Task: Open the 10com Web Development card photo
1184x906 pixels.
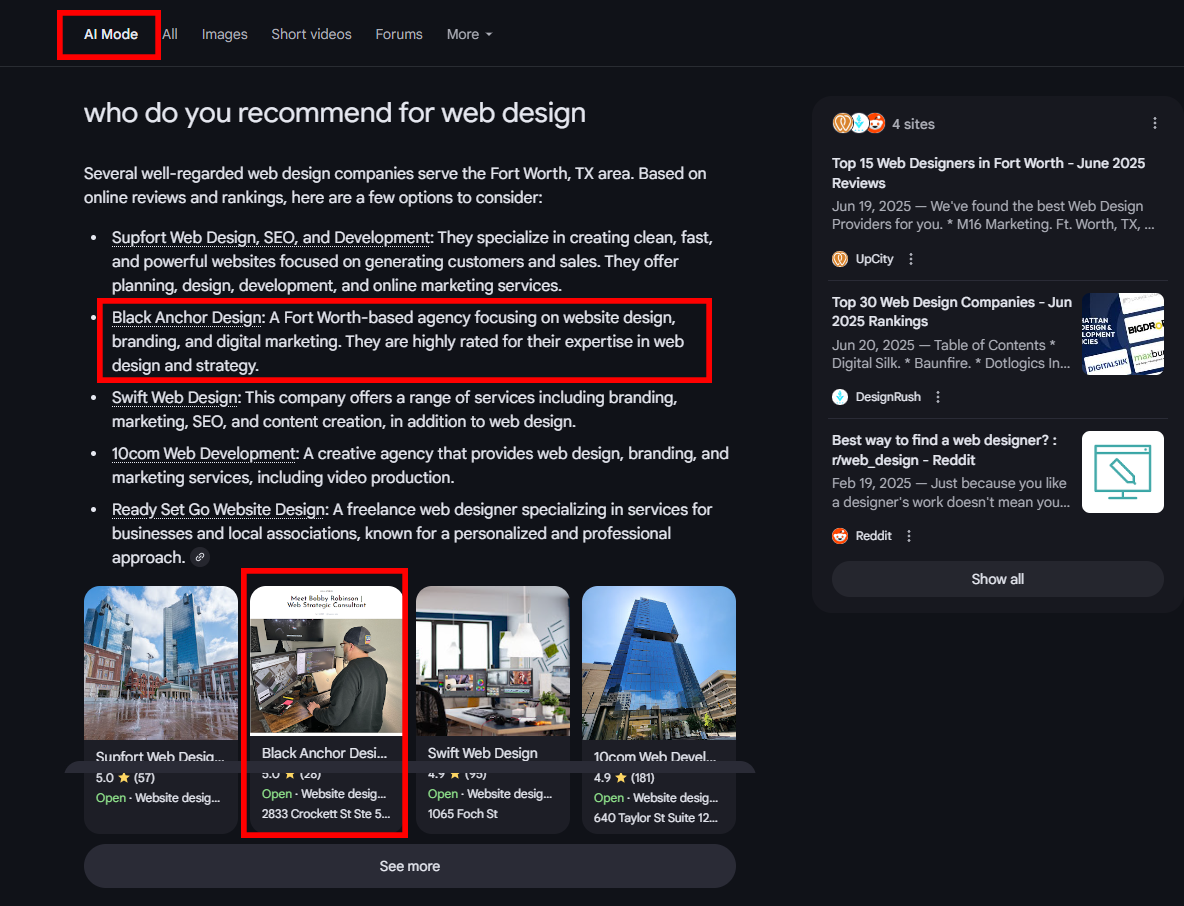Action: pyautogui.click(x=658, y=663)
